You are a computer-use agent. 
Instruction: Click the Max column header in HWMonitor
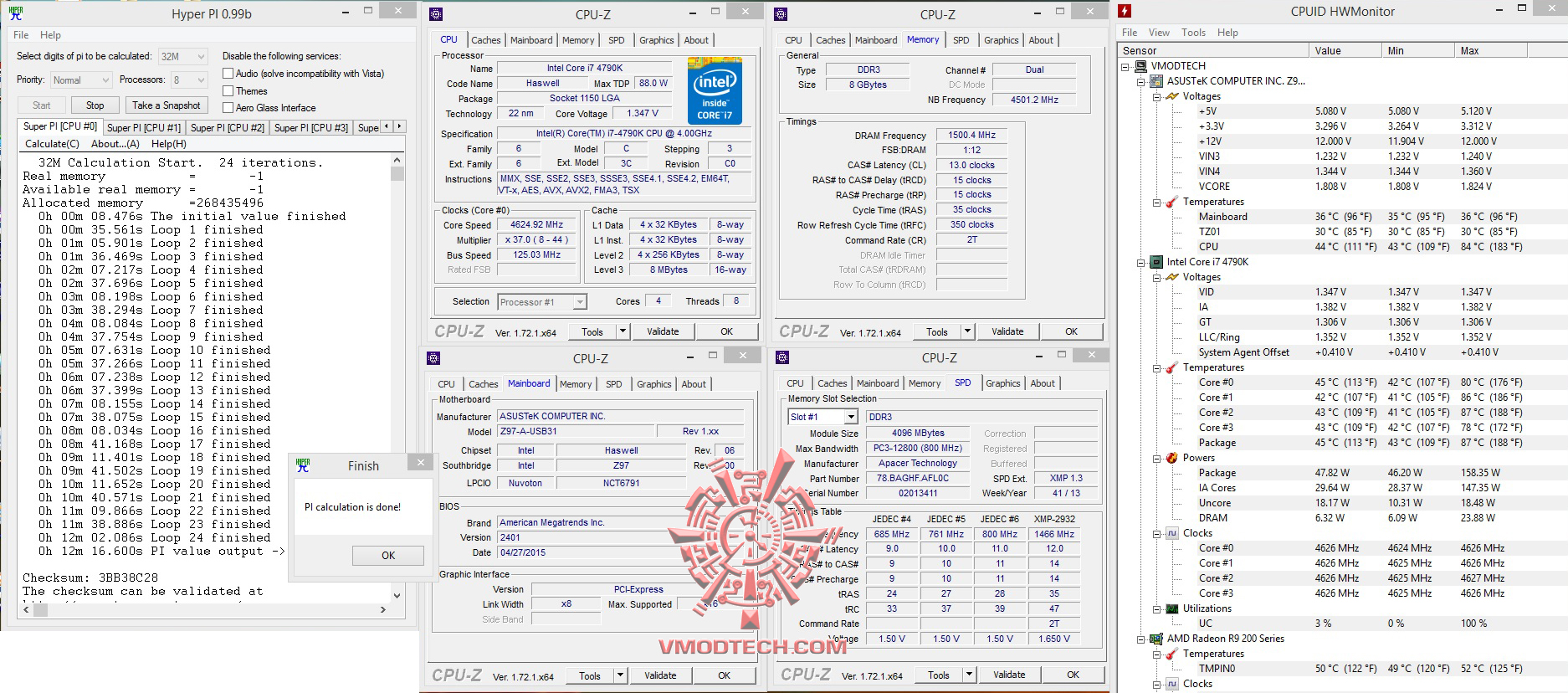1491,51
